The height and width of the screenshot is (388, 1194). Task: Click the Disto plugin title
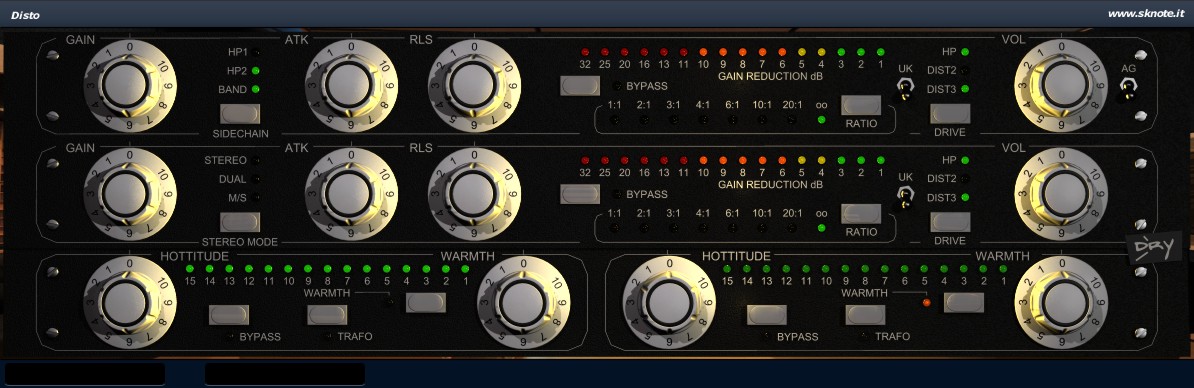click(25, 14)
